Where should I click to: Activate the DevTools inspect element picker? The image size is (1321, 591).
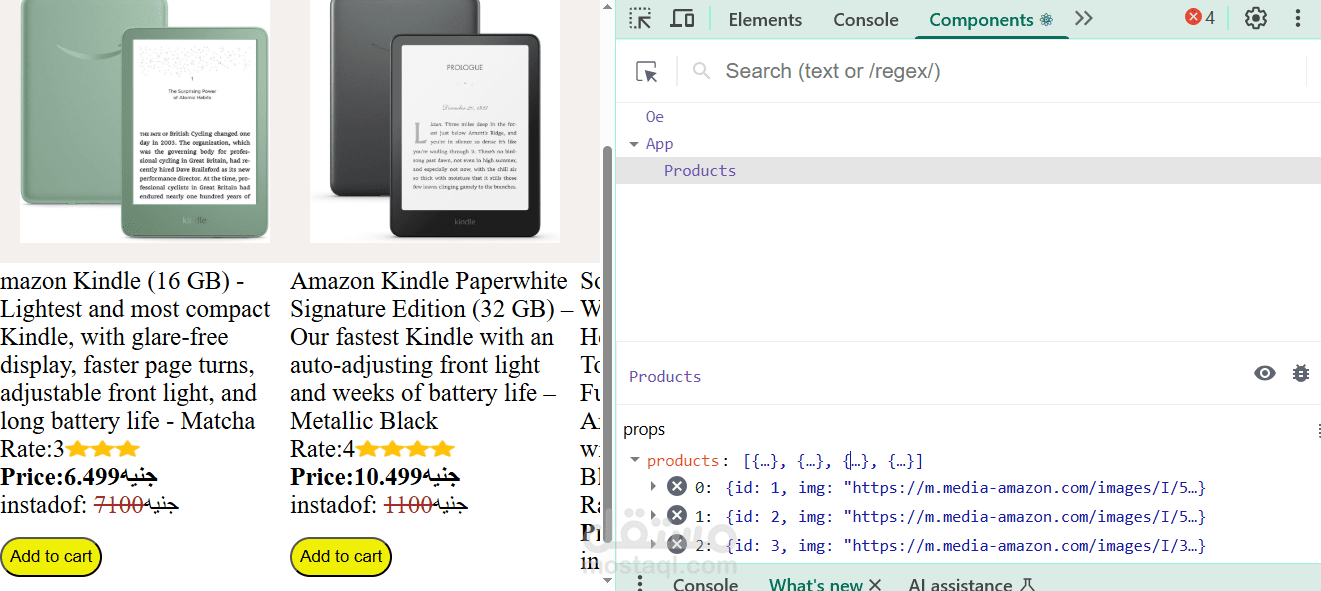tap(640, 19)
